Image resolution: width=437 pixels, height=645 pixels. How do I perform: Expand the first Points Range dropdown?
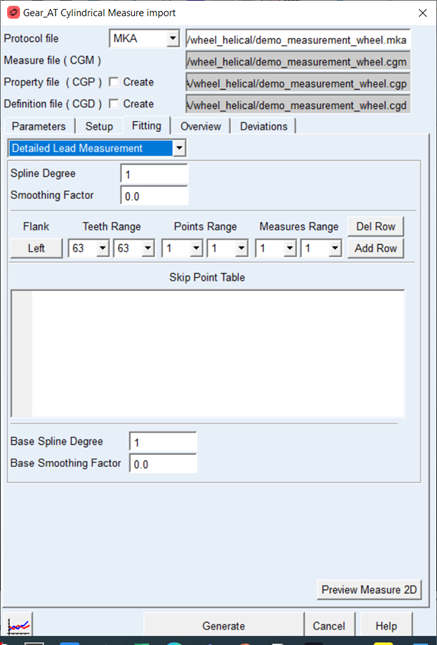[196, 248]
